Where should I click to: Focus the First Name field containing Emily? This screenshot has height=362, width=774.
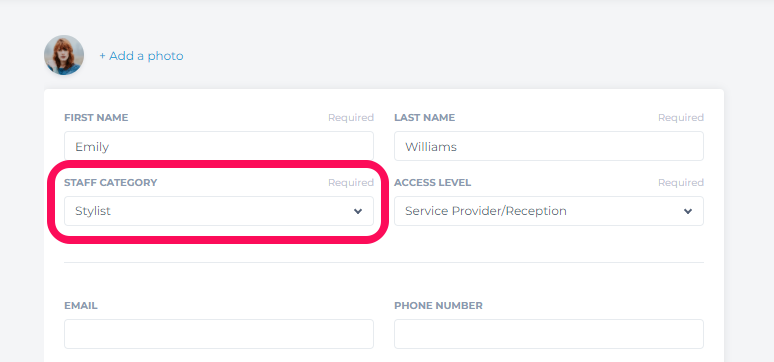click(219, 146)
